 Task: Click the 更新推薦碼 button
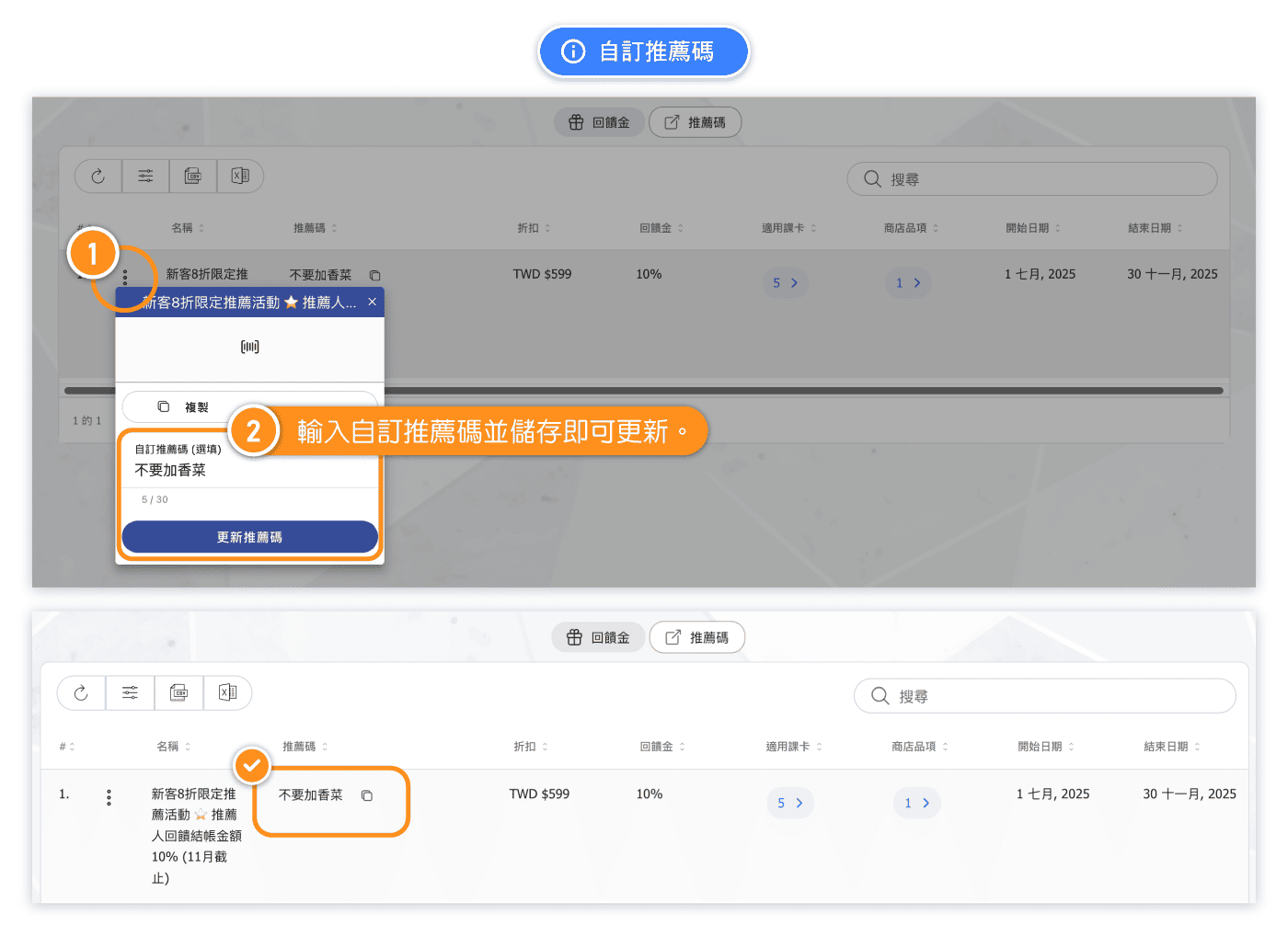tap(249, 537)
